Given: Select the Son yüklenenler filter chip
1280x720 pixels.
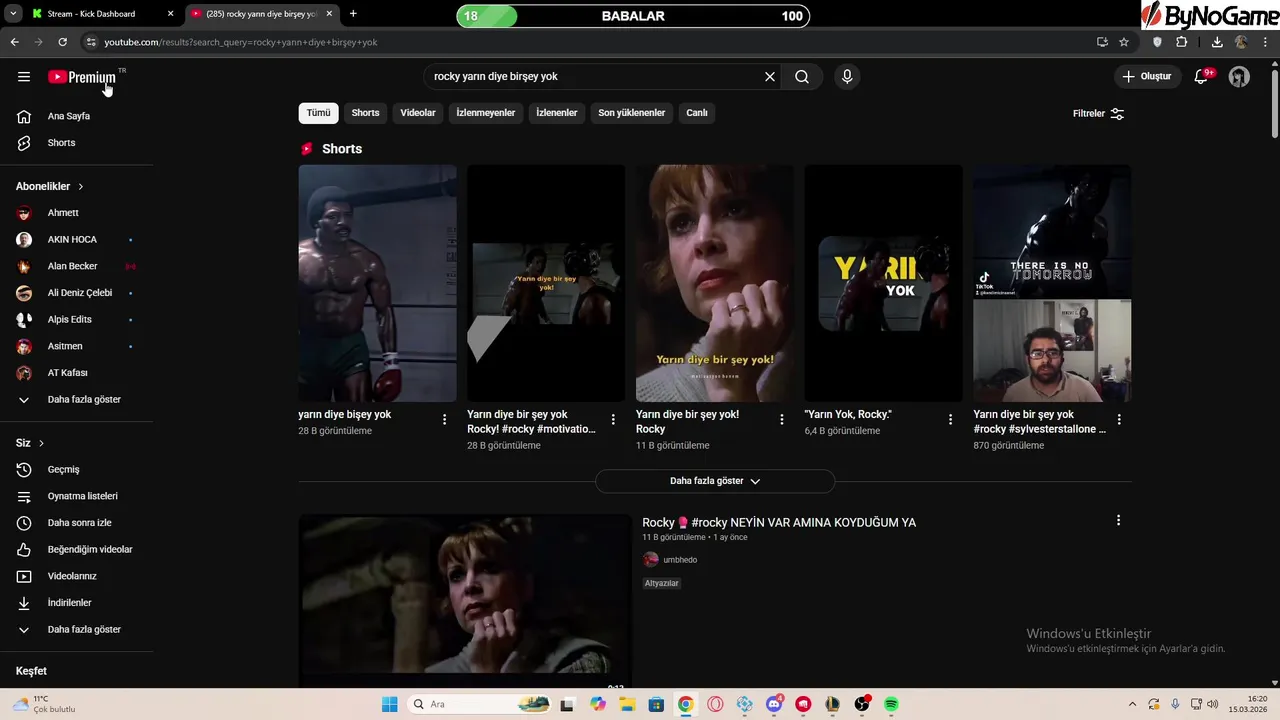Looking at the screenshot, I should 632,113.
